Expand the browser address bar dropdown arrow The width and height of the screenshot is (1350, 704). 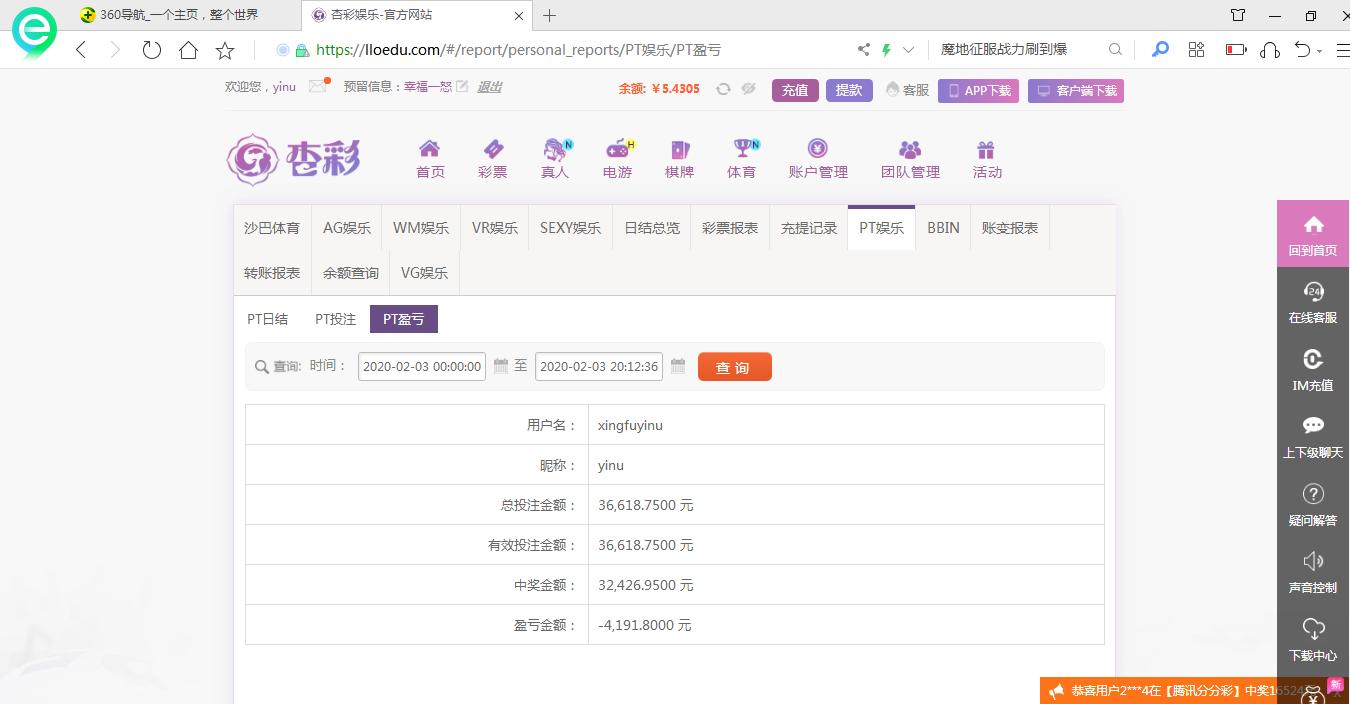click(x=908, y=49)
